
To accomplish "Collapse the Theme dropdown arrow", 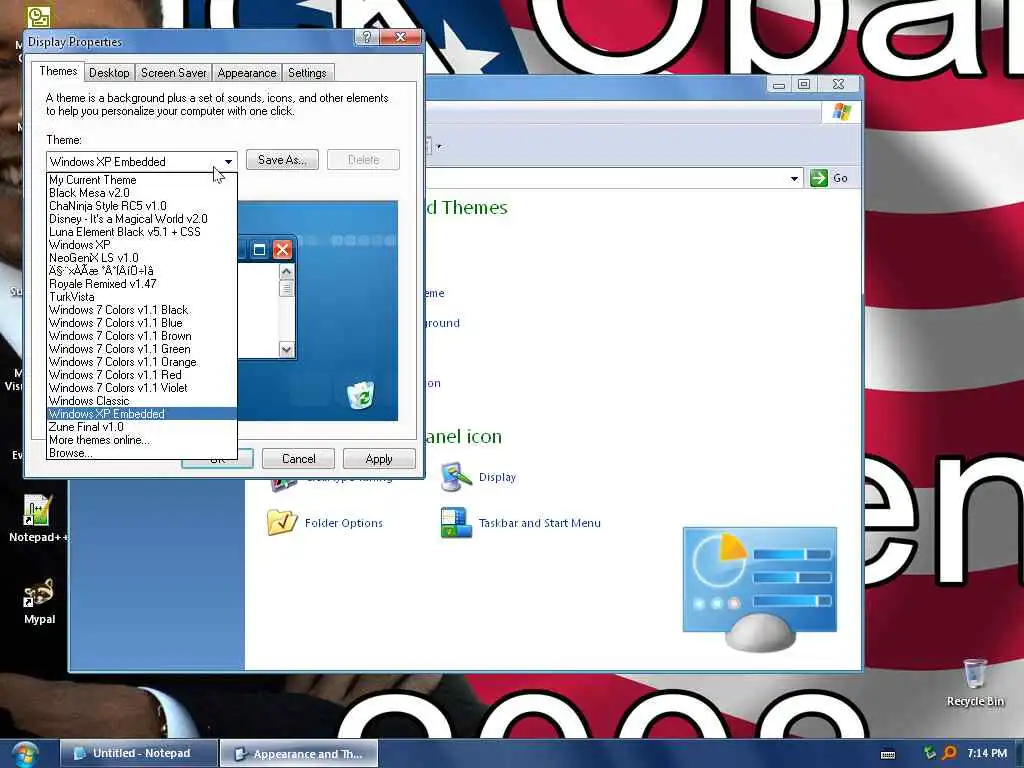I will (228, 161).
